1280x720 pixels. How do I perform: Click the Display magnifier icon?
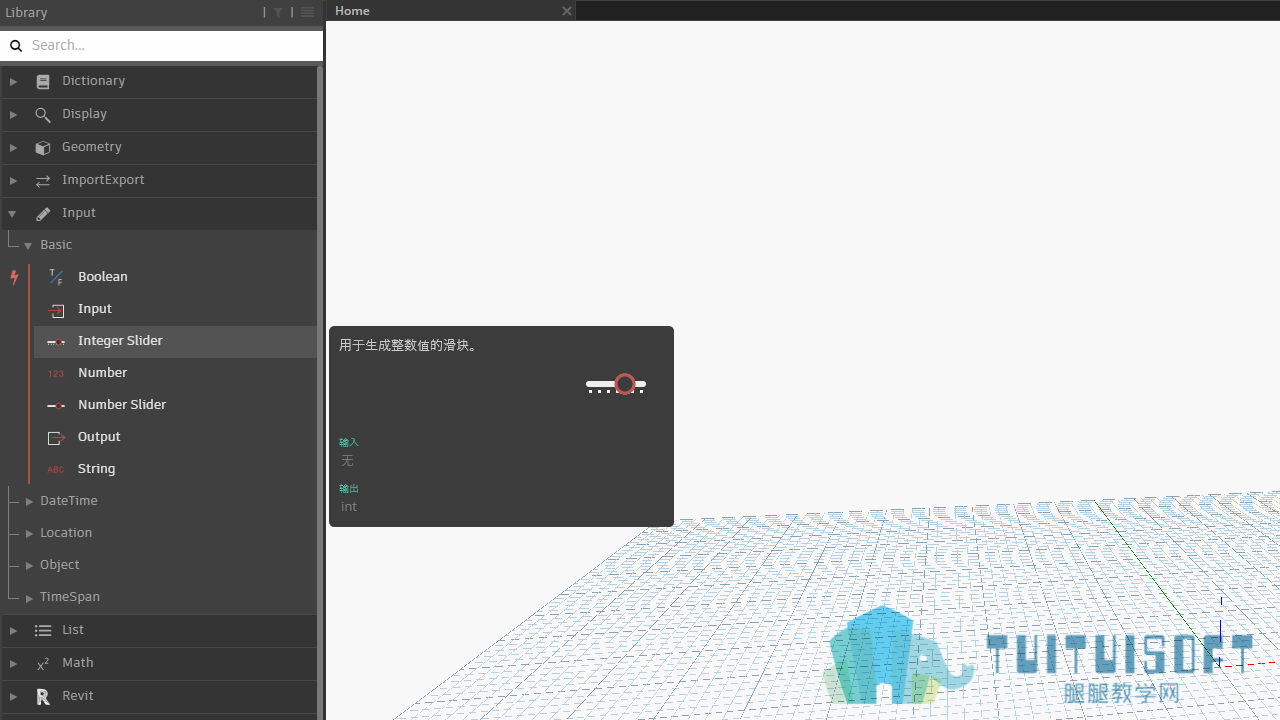point(43,115)
